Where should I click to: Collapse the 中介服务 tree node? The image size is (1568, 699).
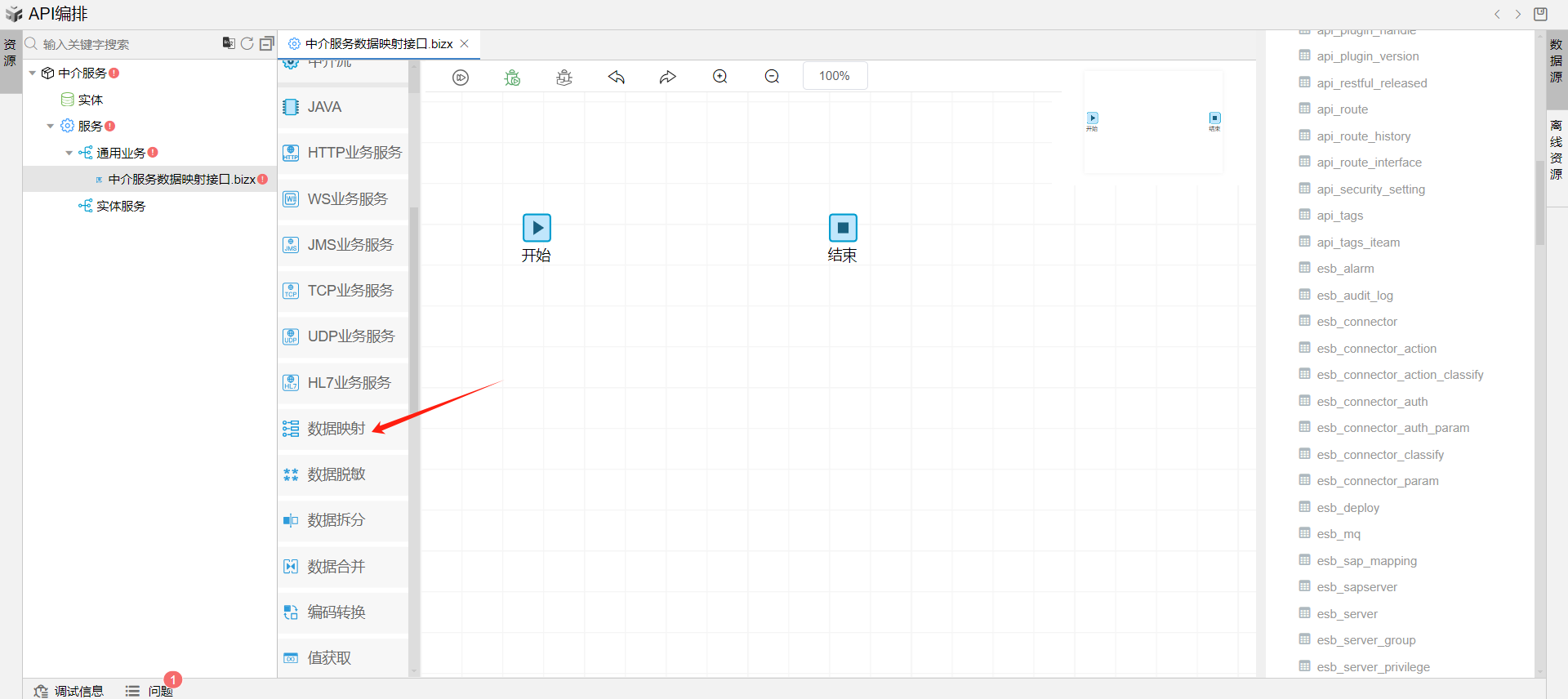(x=33, y=73)
